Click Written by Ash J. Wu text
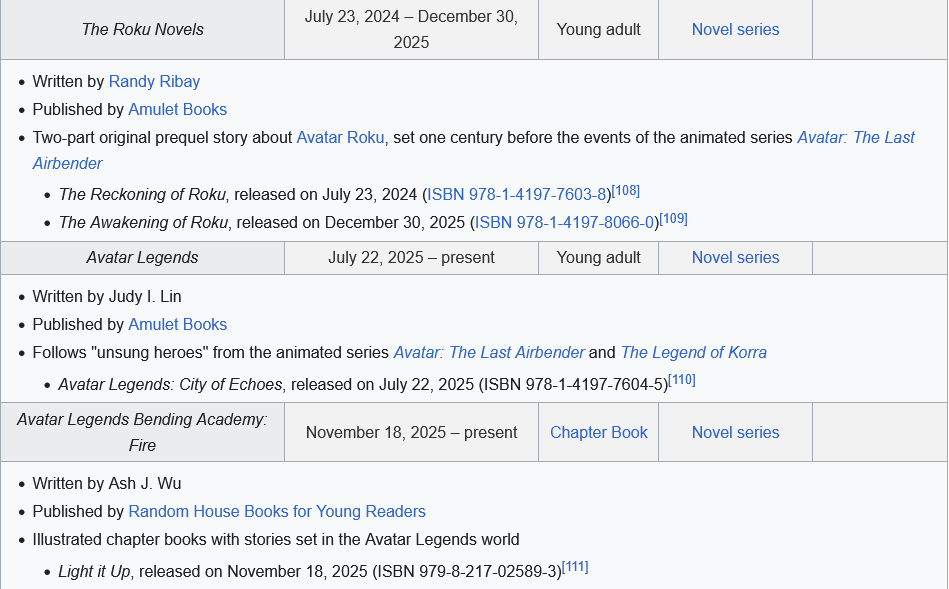 point(107,484)
